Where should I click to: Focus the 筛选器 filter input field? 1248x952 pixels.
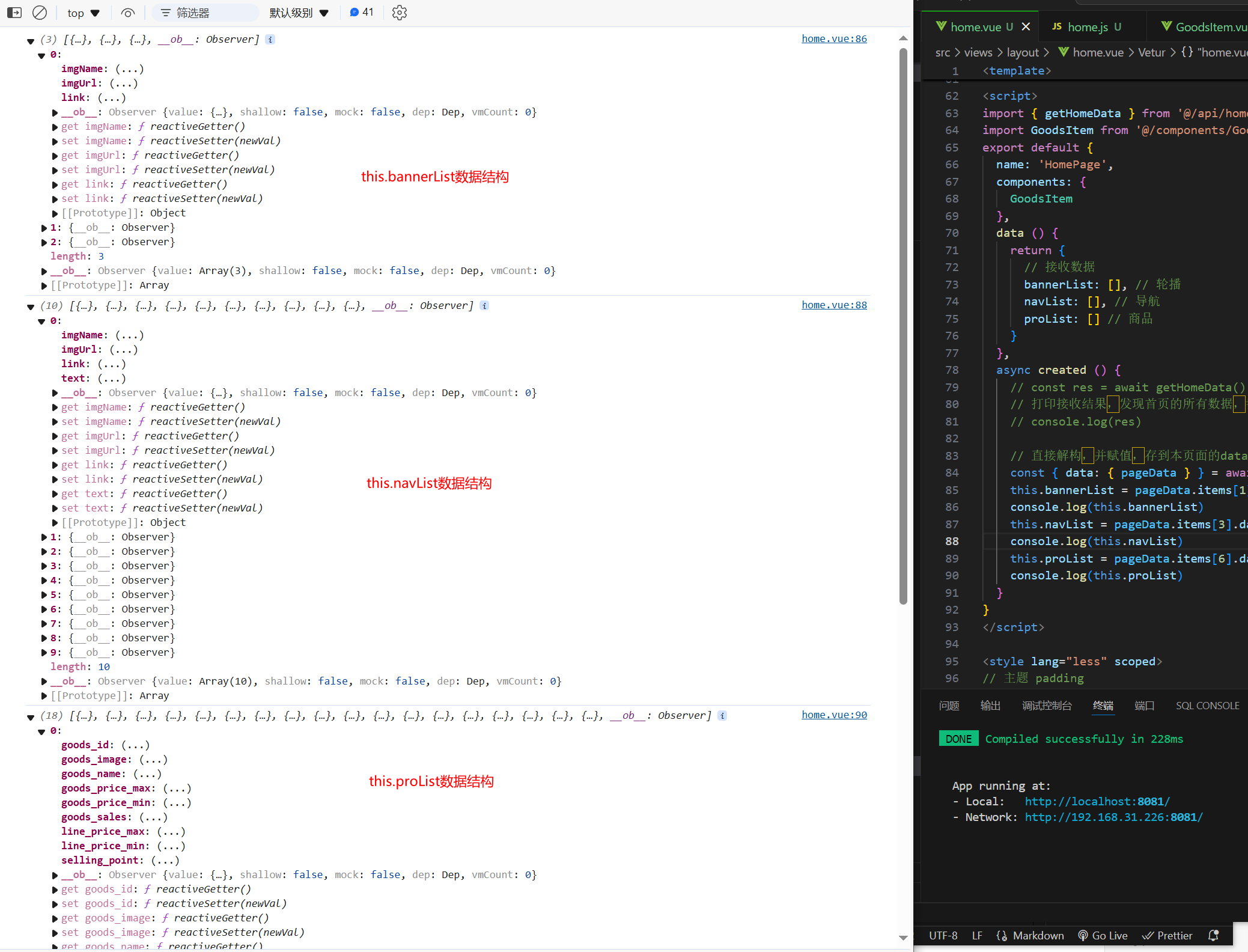(x=204, y=13)
